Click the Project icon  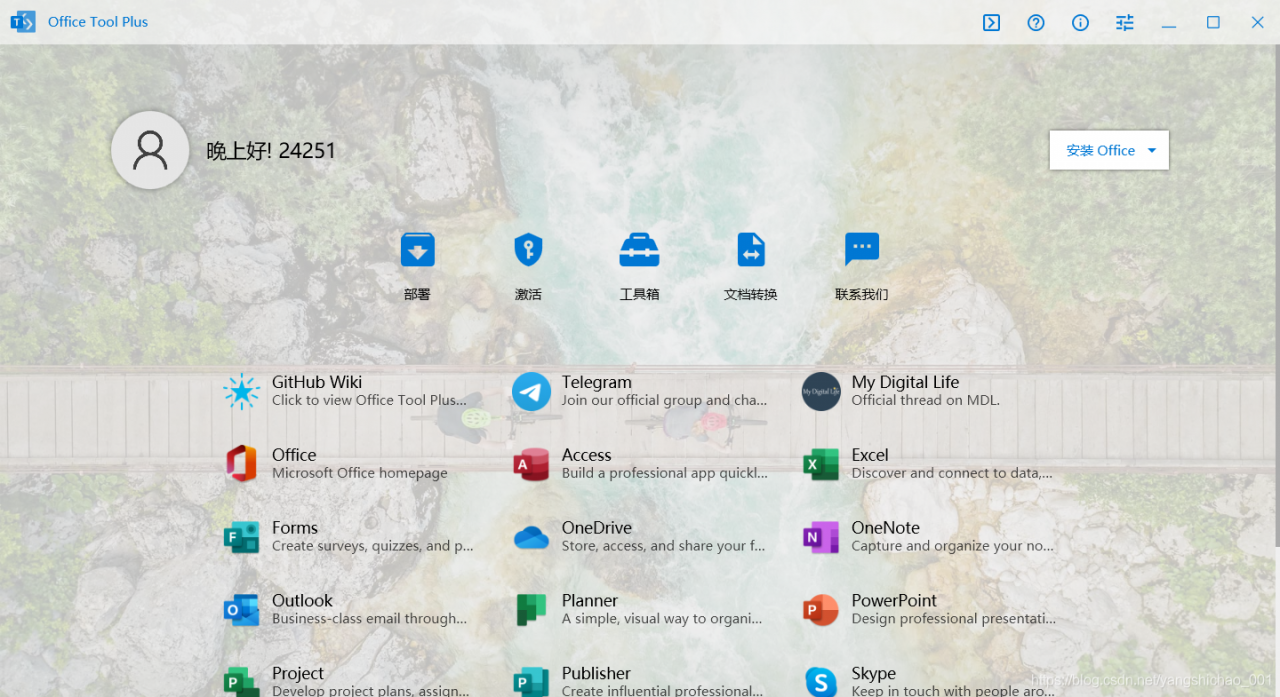pos(241,682)
